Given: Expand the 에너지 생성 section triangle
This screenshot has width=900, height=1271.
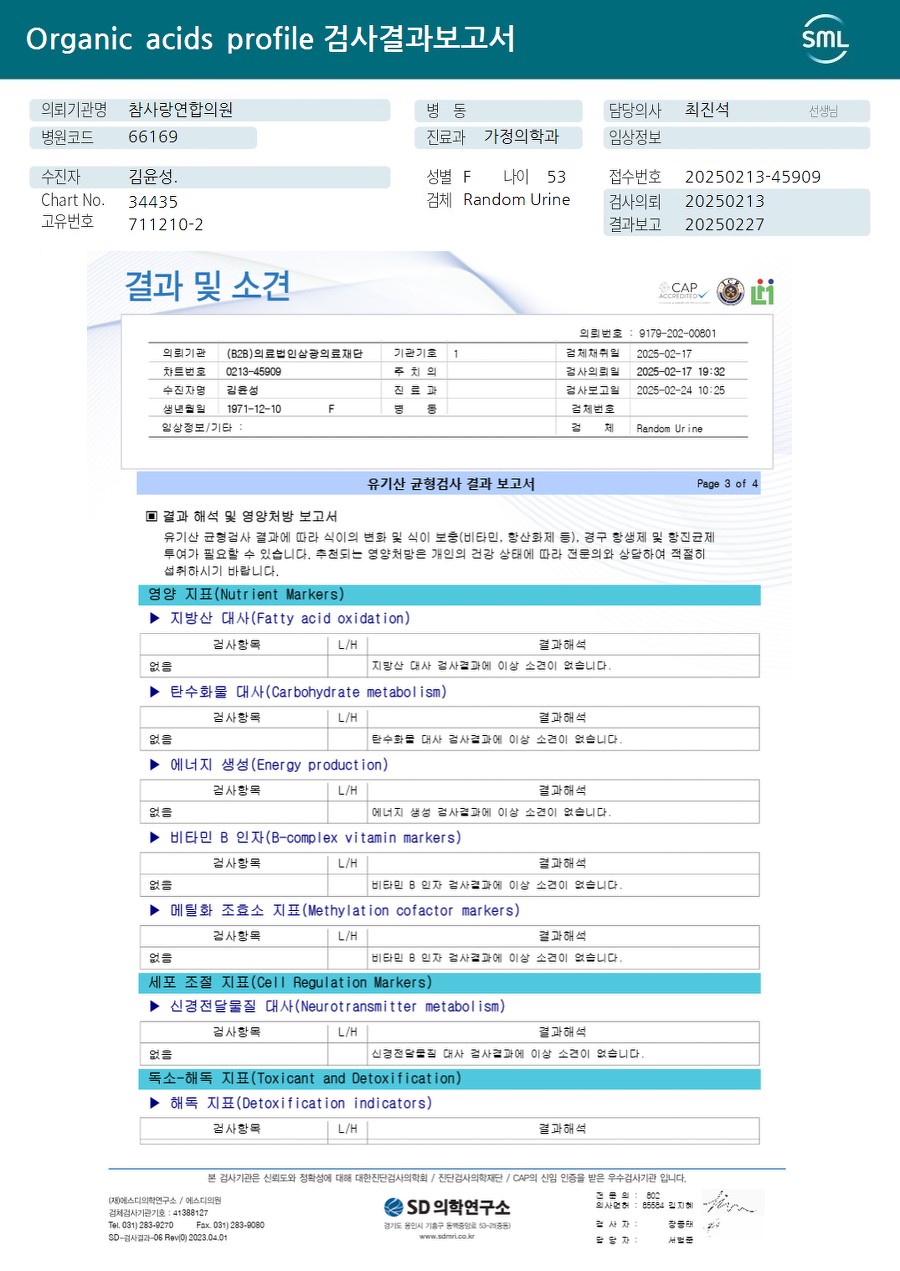Looking at the screenshot, I should tap(154, 765).
